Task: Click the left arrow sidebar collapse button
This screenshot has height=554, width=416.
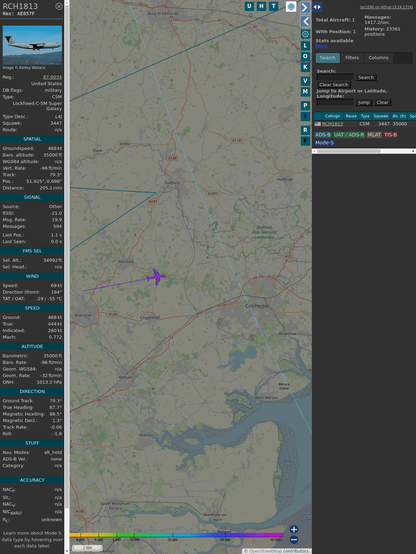Action: (305, 22)
